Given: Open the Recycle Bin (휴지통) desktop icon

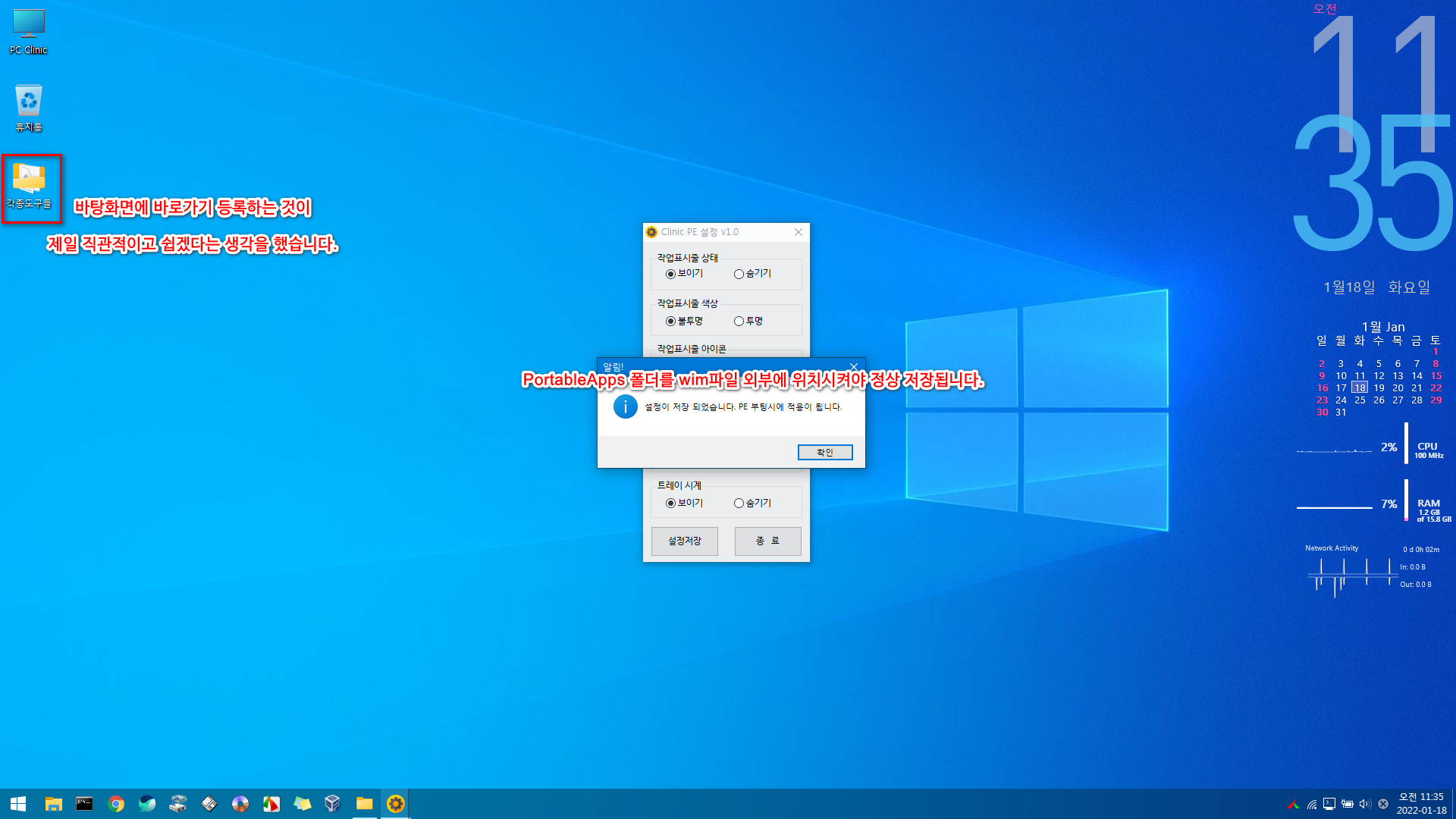Looking at the screenshot, I should pyautogui.click(x=29, y=108).
